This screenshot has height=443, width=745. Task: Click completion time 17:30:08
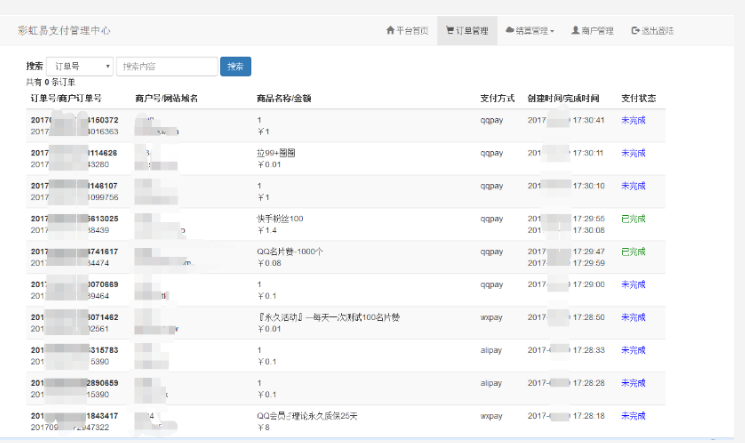(589, 230)
